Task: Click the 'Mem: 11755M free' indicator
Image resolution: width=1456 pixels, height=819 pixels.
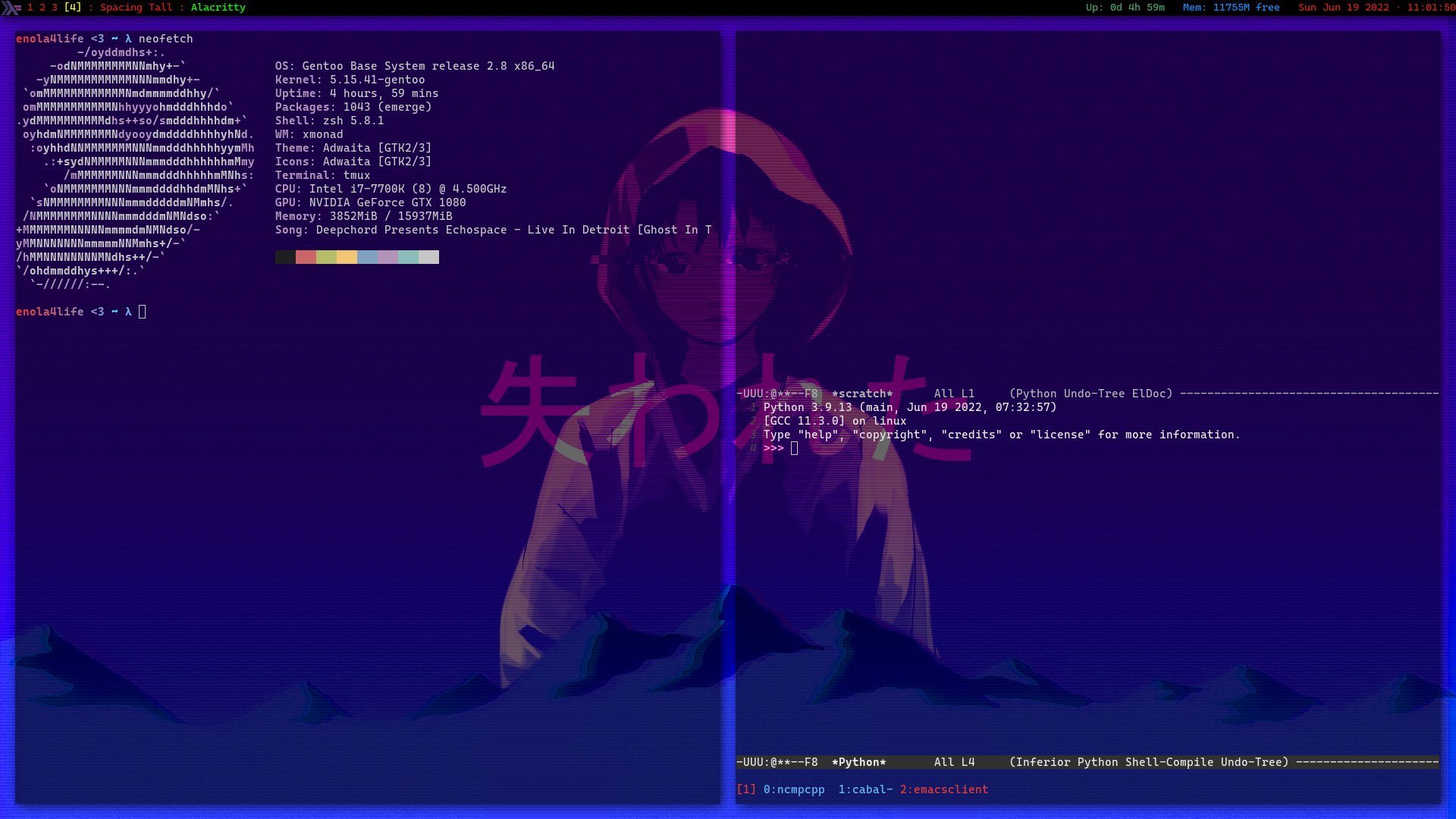Action: pyautogui.click(x=1232, y=8)
